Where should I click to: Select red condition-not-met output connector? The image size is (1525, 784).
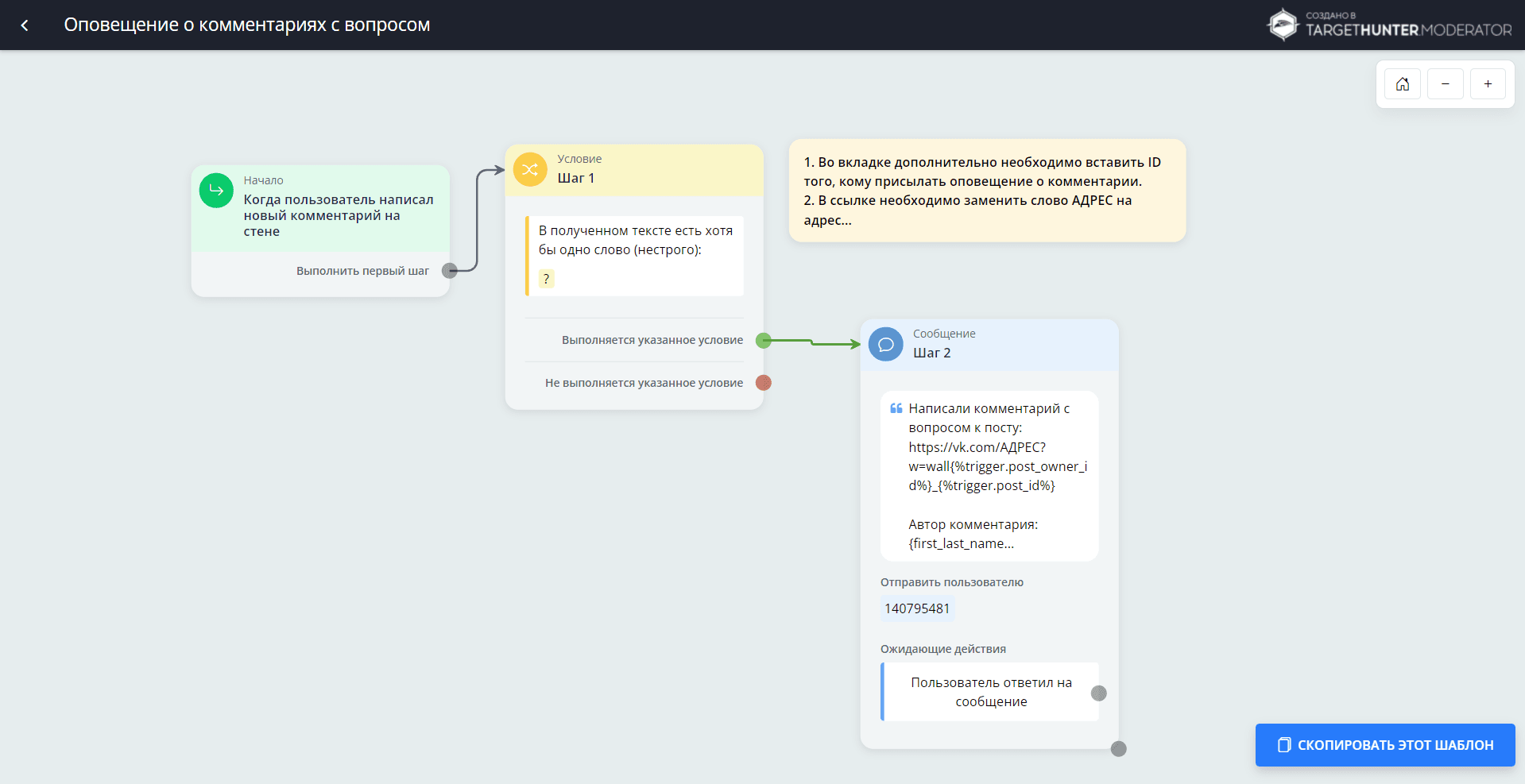(x=764, y=383)
